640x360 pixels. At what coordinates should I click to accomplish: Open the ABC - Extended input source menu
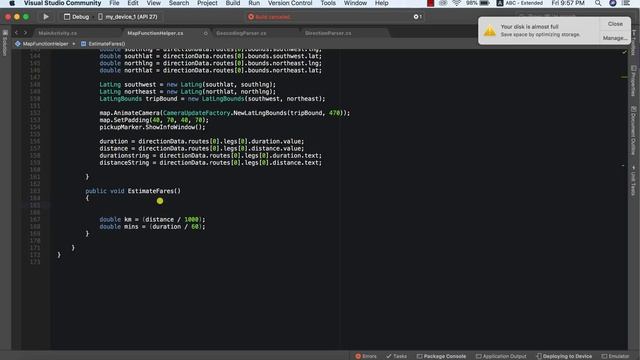point(520,3)
